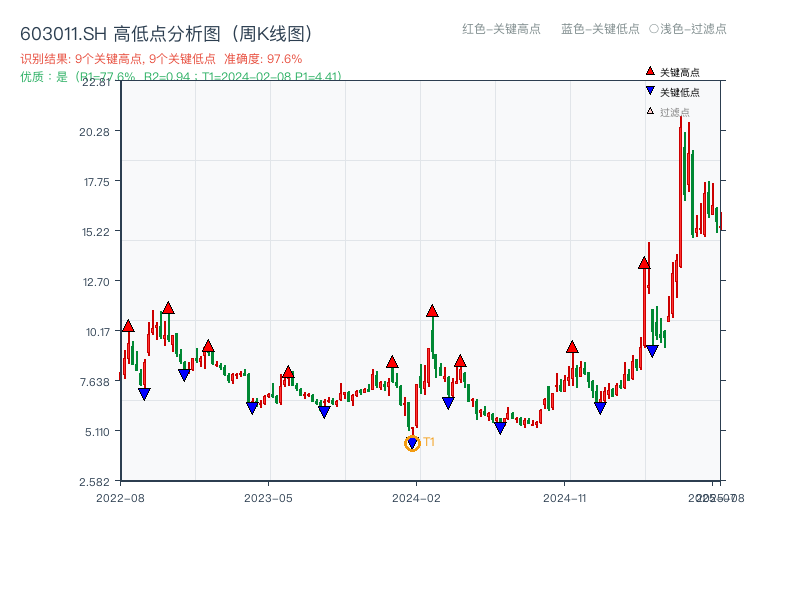The image size is (800, 600).
Task: Click the y-axis value 20.28
Action: (94, 132)
